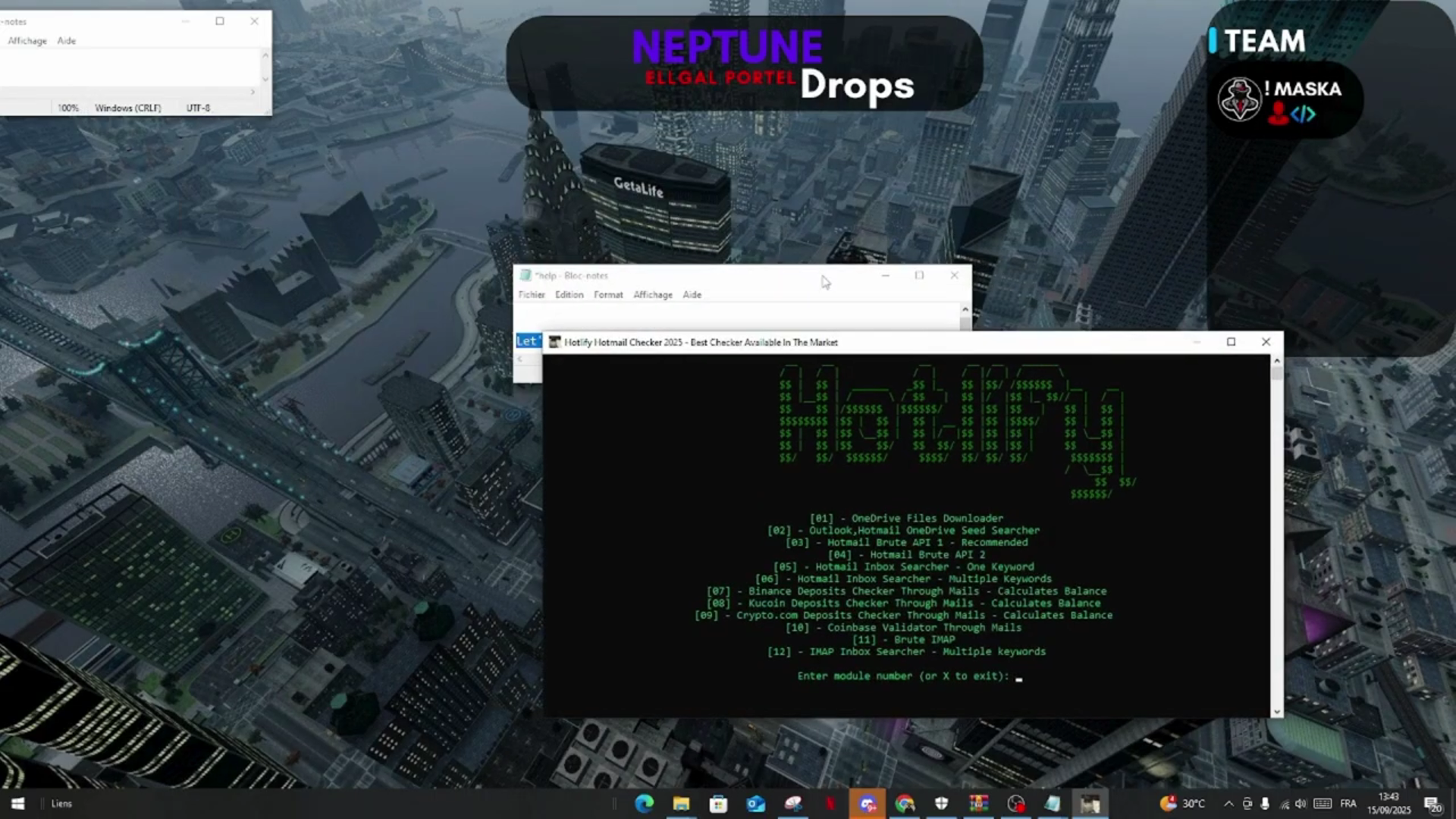Open the weather 30°C widget
The width and height of the screenshot is (1456, 819).
[1183, 804]
